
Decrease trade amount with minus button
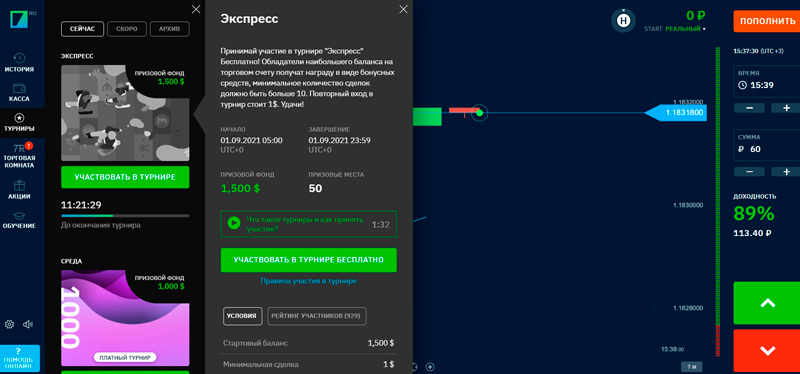[x=749, y=172]
